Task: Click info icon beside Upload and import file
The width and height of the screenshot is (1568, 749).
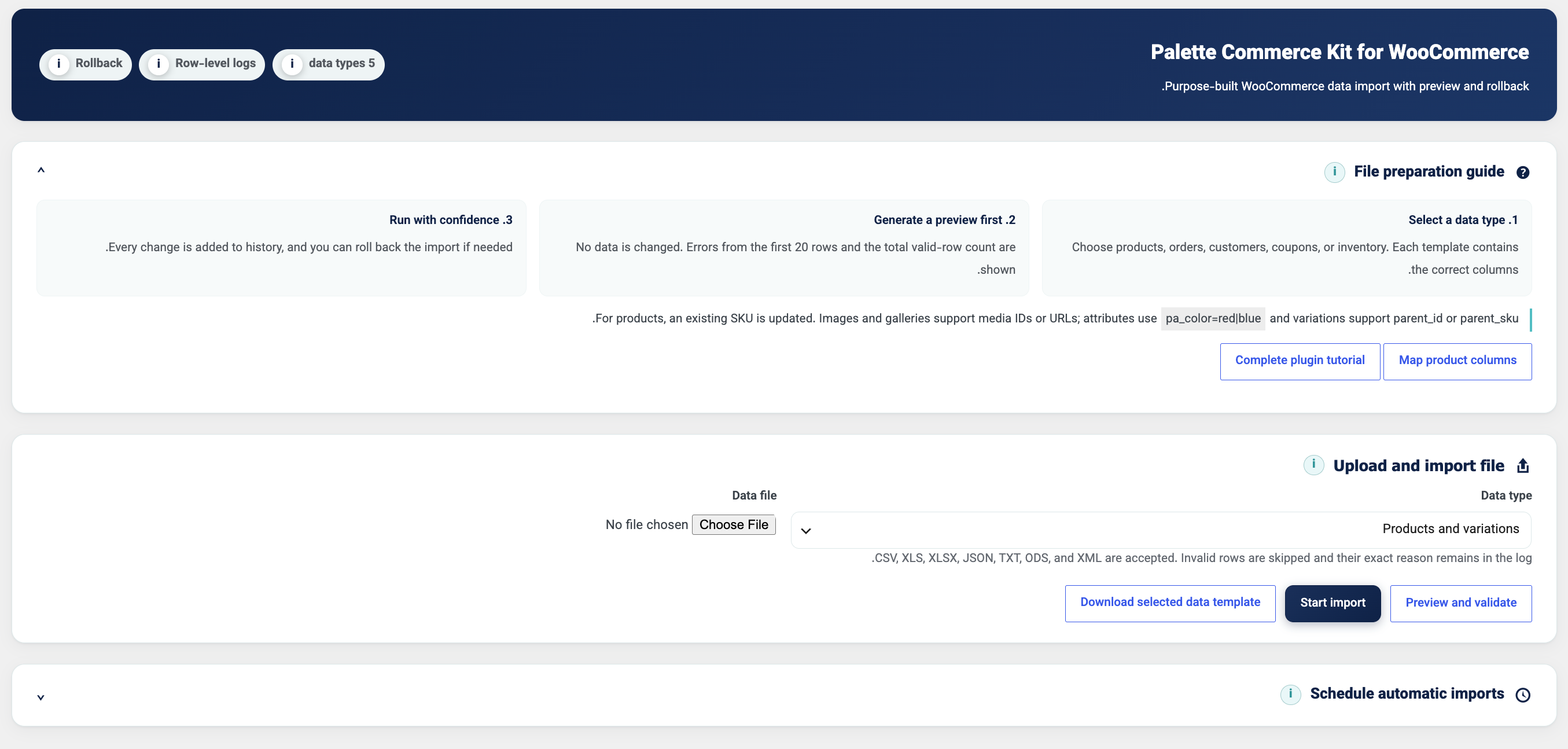Action: (1313, 465)
